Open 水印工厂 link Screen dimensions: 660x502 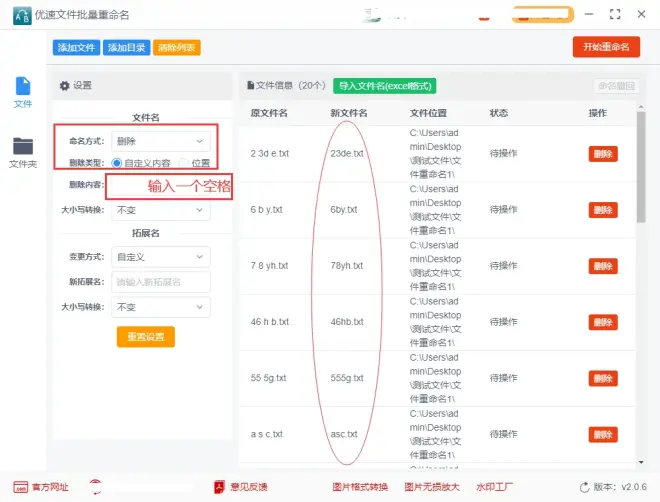coord(495,487)
